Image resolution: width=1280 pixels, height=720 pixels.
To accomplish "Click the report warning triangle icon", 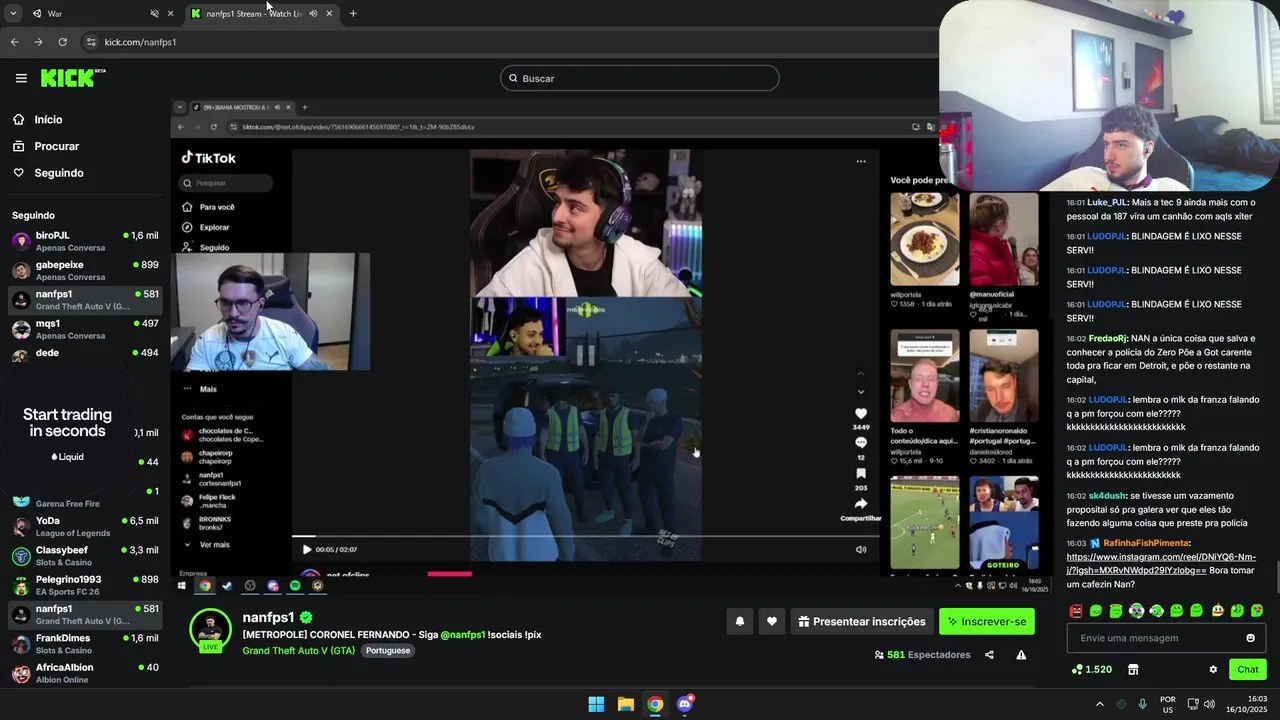I will (x=1021, y=655).
